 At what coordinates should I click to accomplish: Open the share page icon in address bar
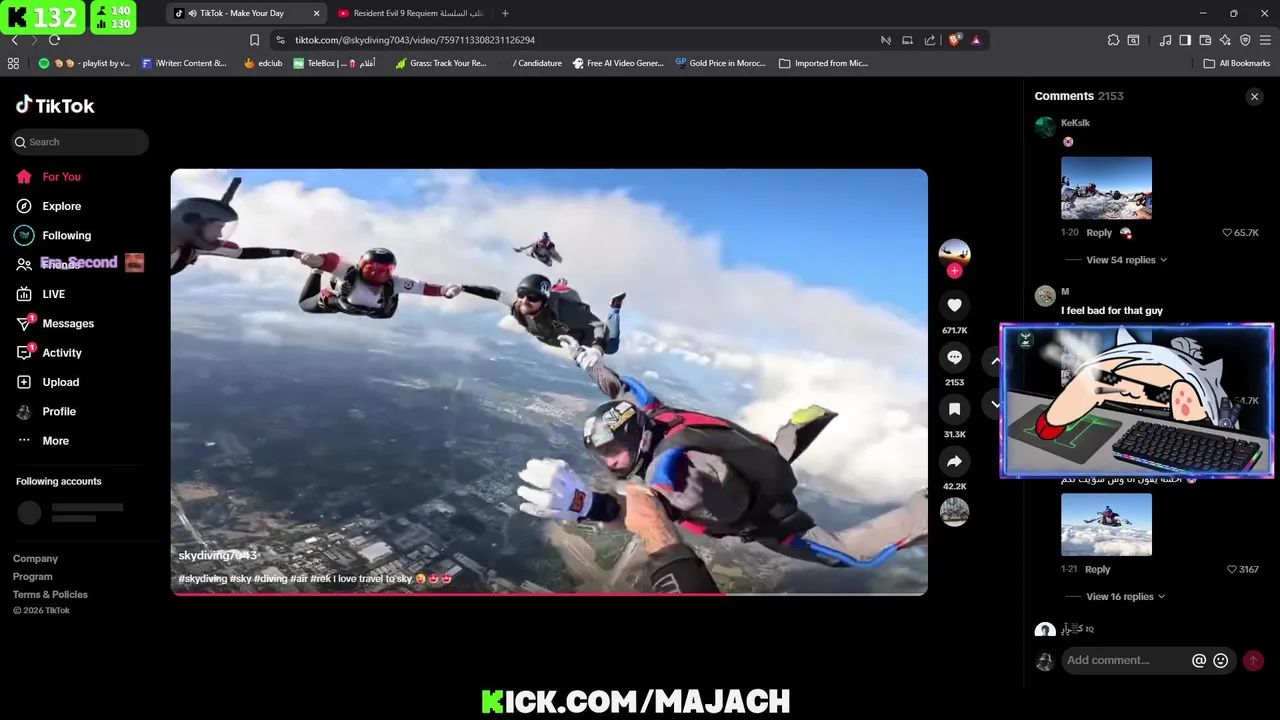(930, 40)
